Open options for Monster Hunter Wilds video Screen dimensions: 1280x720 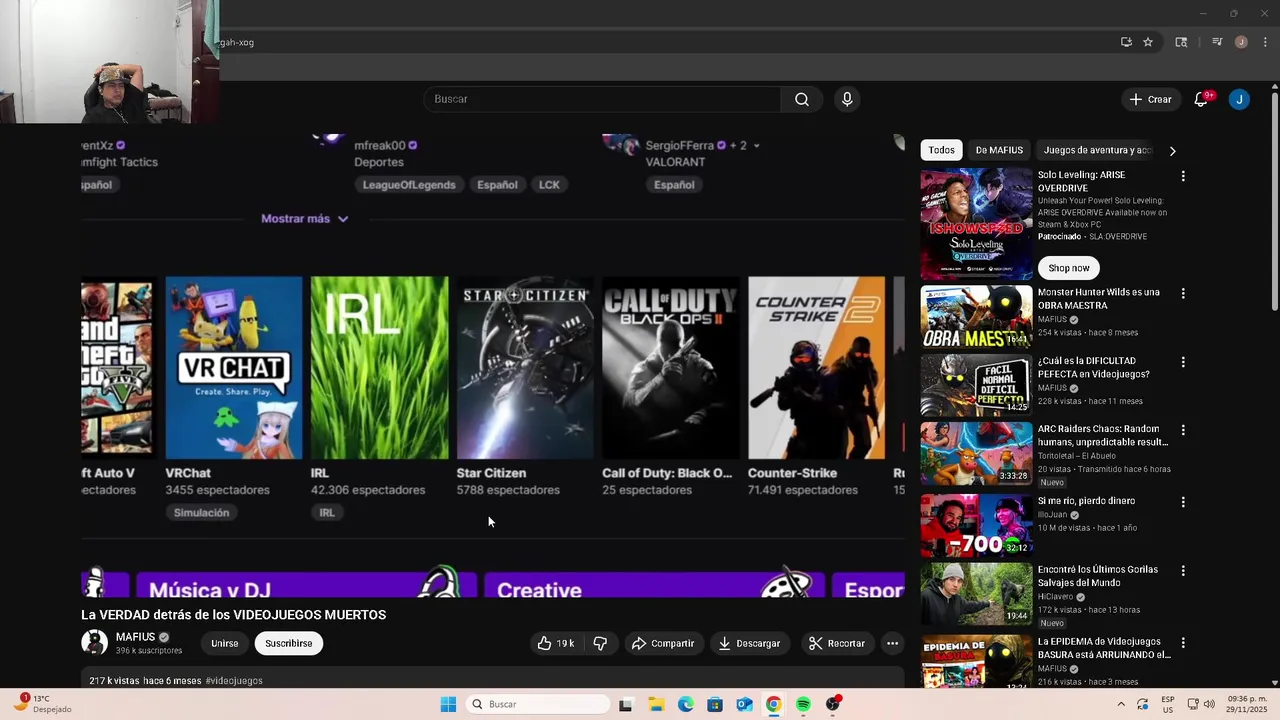(x=1183, y=294)
